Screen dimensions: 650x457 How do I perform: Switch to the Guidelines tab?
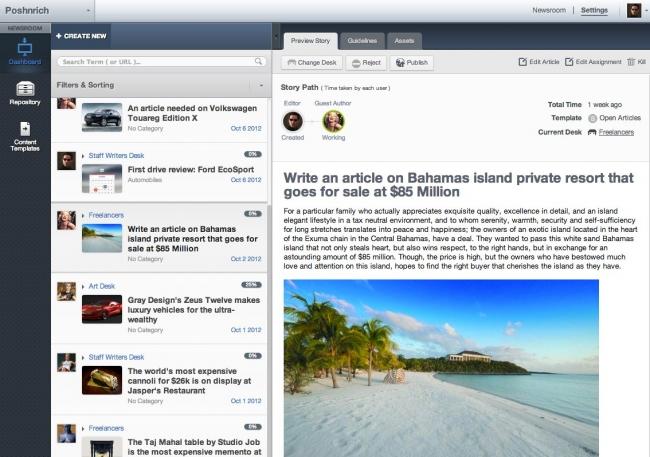362,41
